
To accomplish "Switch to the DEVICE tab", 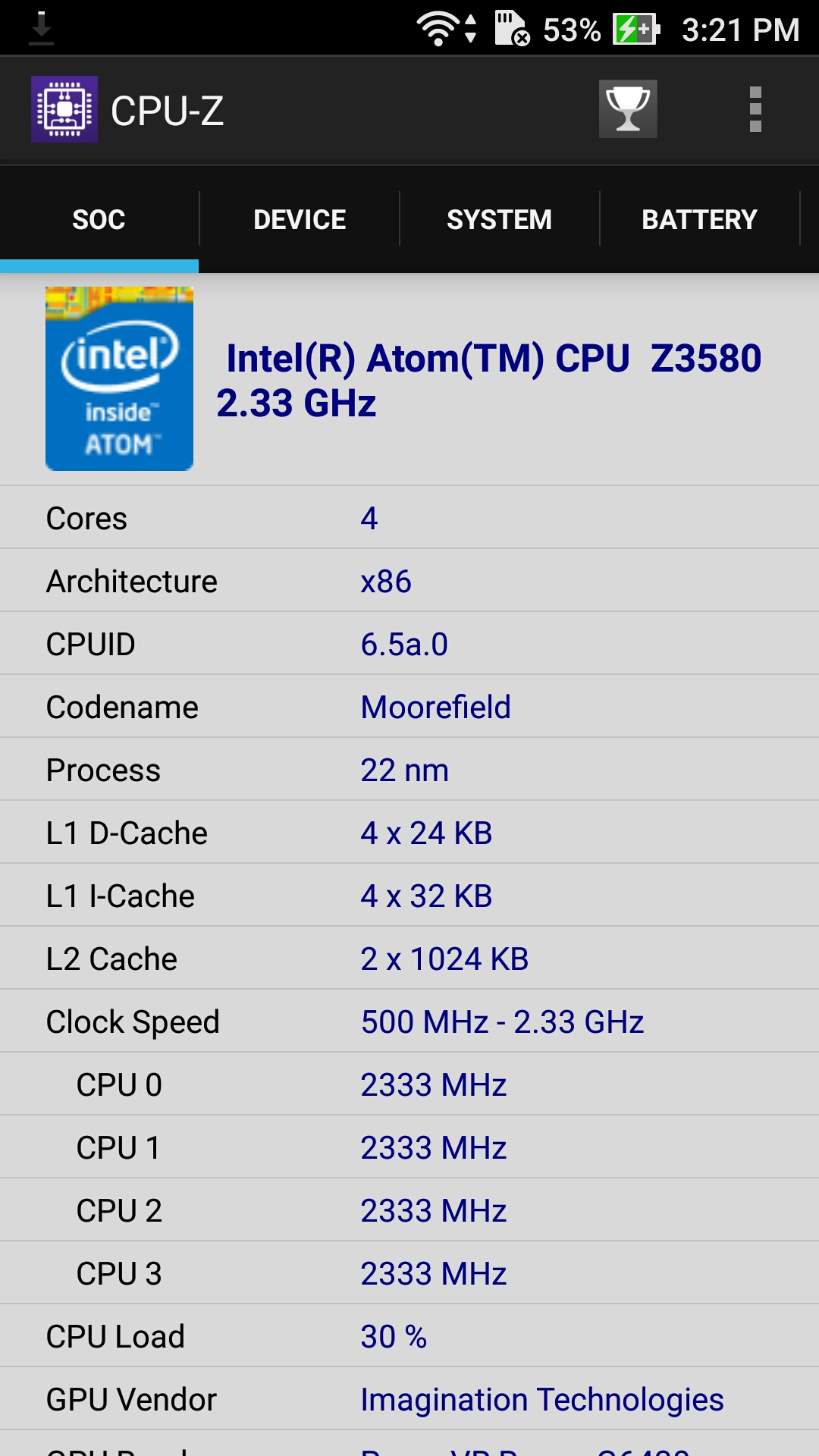I will [300, 219].
